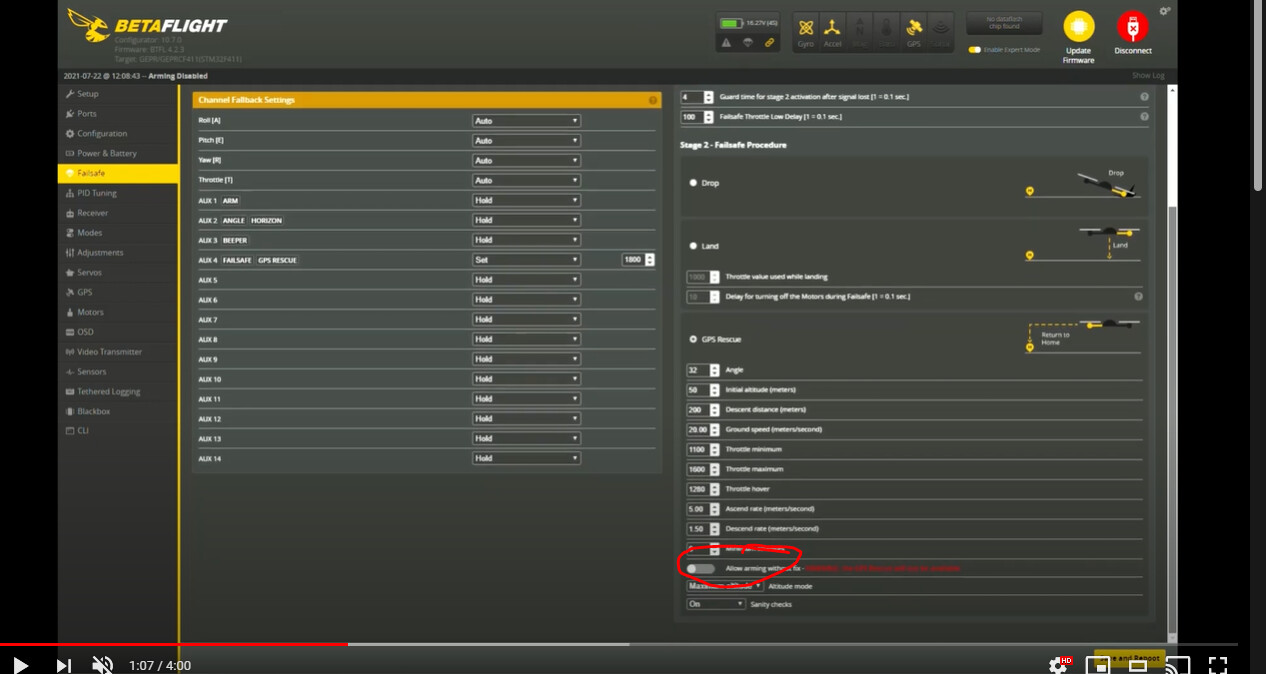Viewport: 1266px width, 674px height.
Task: Open the Sanity checks dropdown
Action: pyautogui.click(x=716, y=604)
